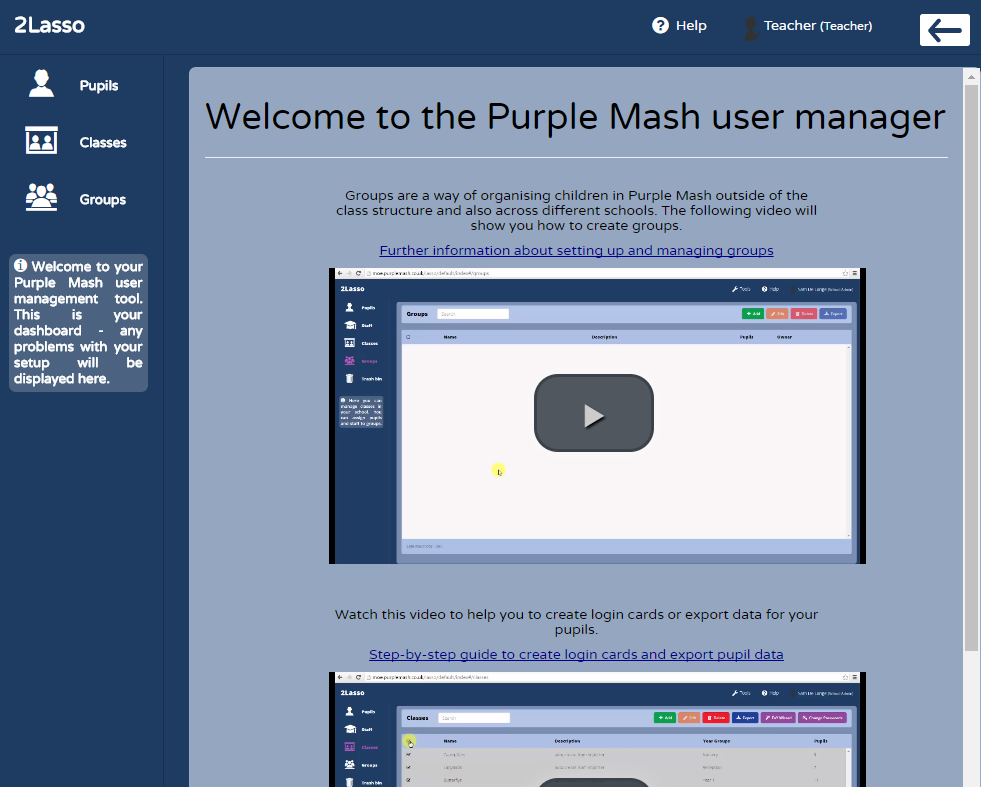
Task: Click 'Welcome to the Purple Mash user manager' heading
Action: tap(575, 116)
